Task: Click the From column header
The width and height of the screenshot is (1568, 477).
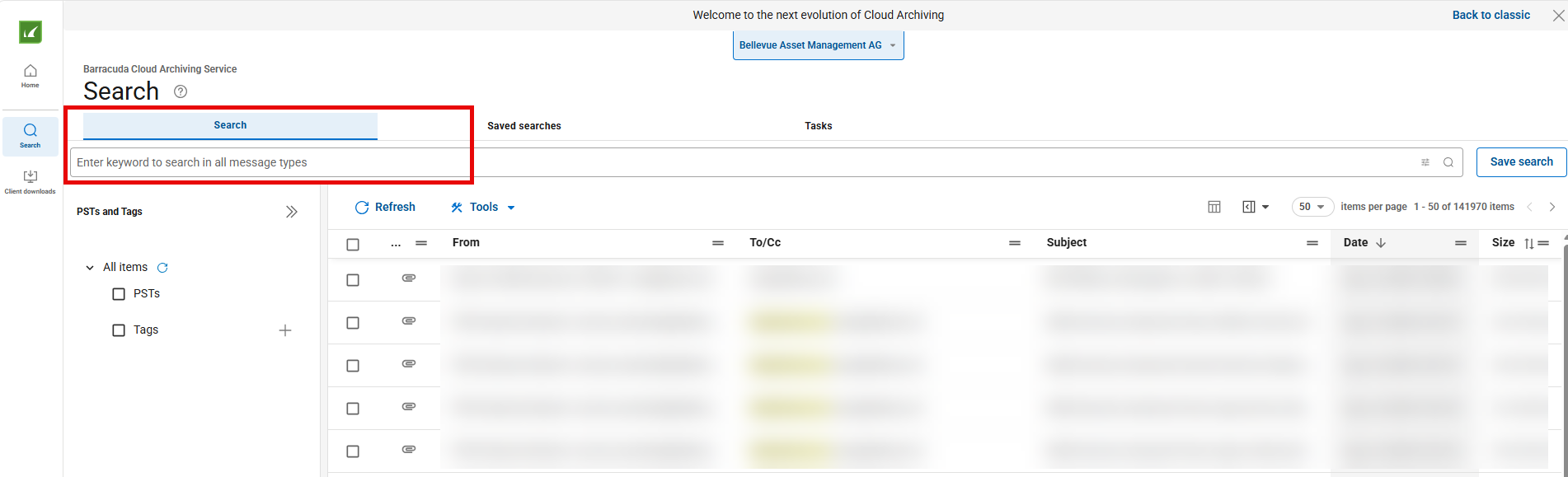Action: click(x=466, y=242)
